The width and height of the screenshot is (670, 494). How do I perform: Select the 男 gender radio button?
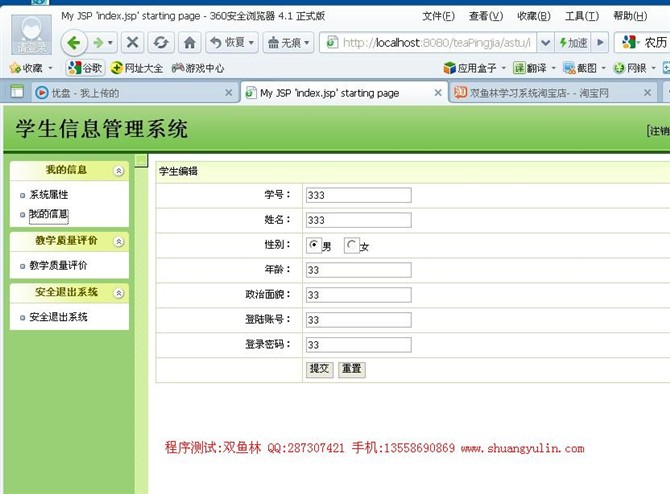click(314, 245)
